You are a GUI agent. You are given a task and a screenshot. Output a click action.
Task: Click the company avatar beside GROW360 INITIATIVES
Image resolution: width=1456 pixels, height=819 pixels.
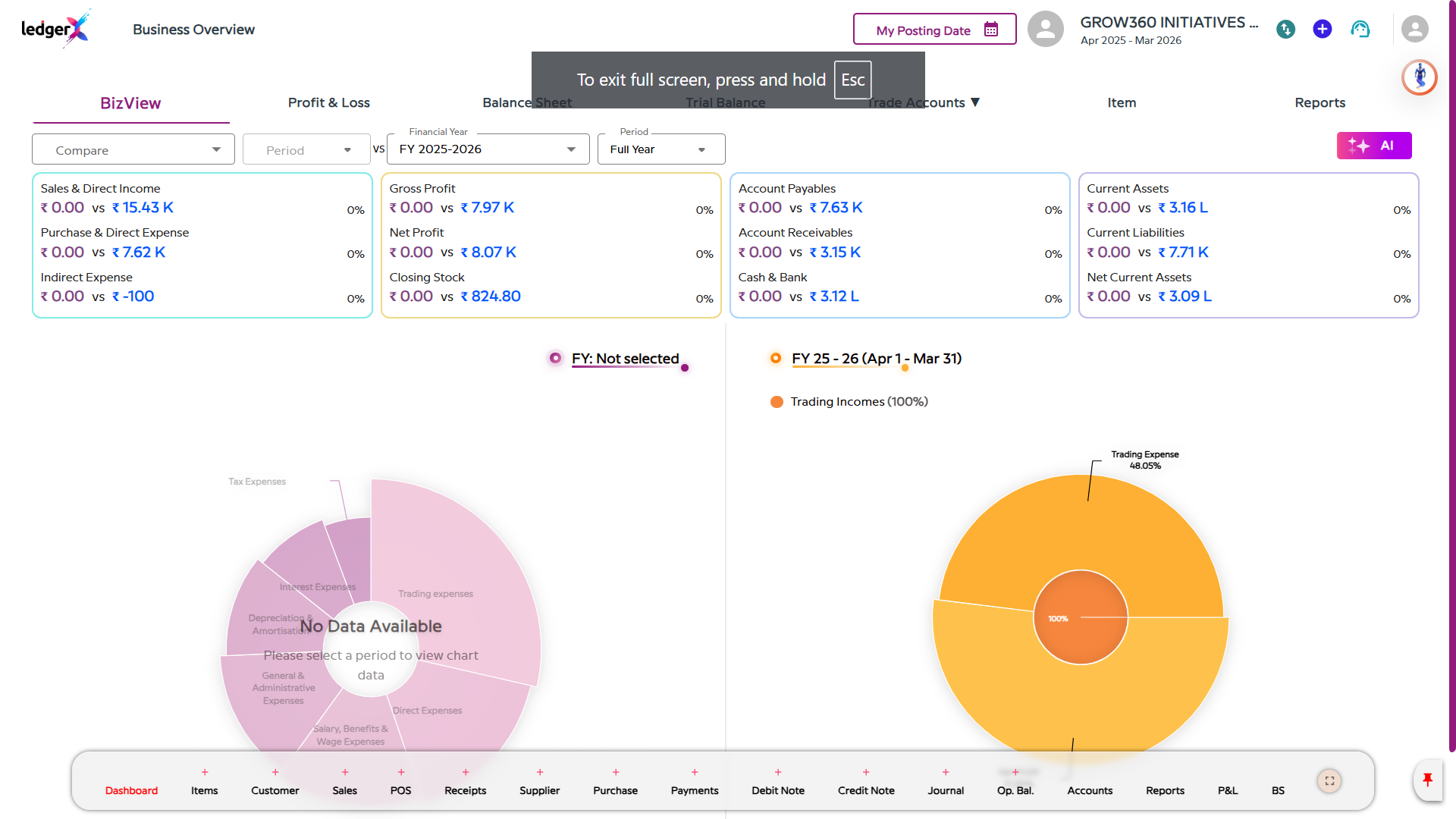[x=1046, y=30]
